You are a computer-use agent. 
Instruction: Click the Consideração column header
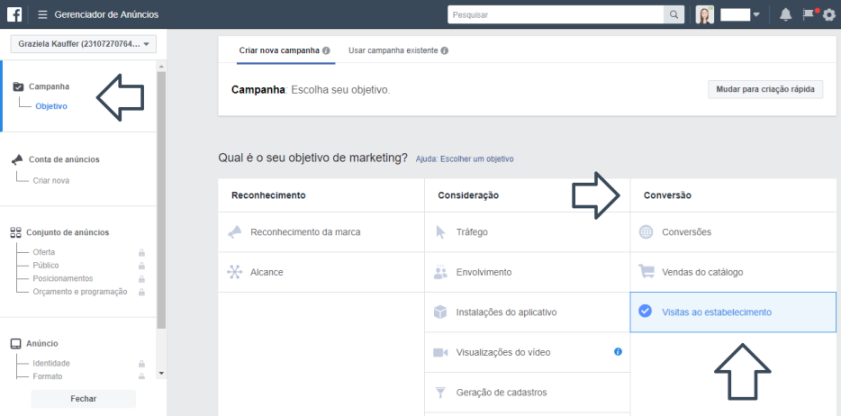(468, 195)
